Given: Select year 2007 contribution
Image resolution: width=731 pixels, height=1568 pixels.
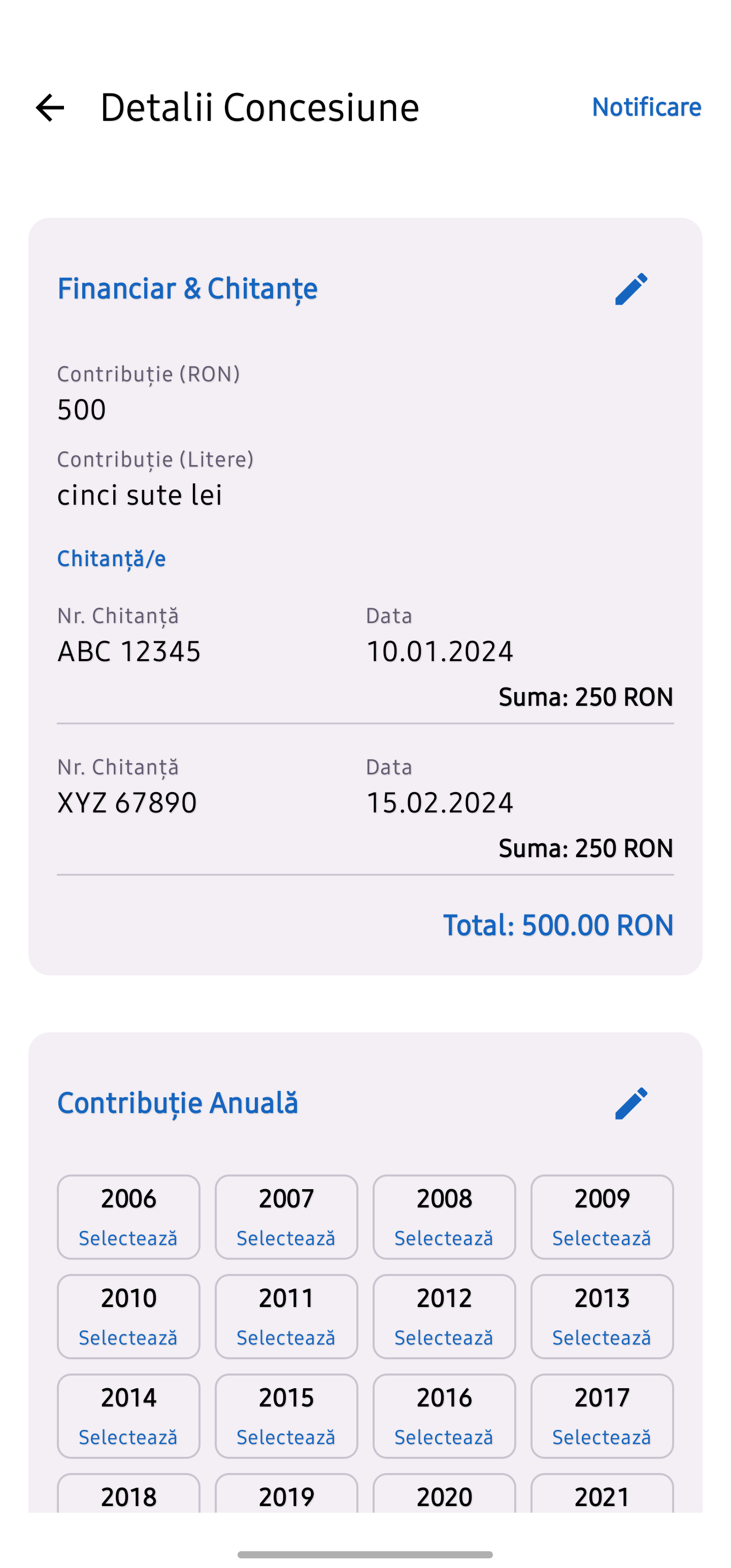Looking at the screenshot, I should (286, 1216).
